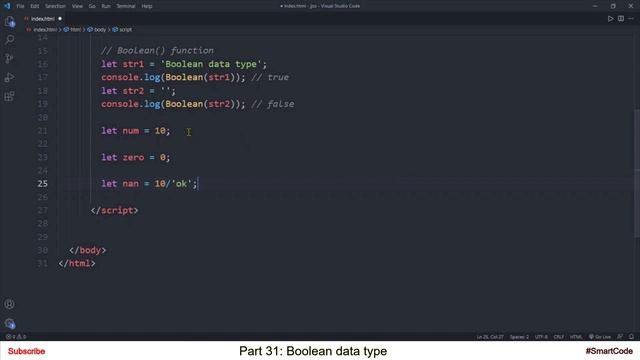Image resolution: width=640 pixels, height=360 pixels.
Task: Open the Edit menu
Action: click(35, 6)
